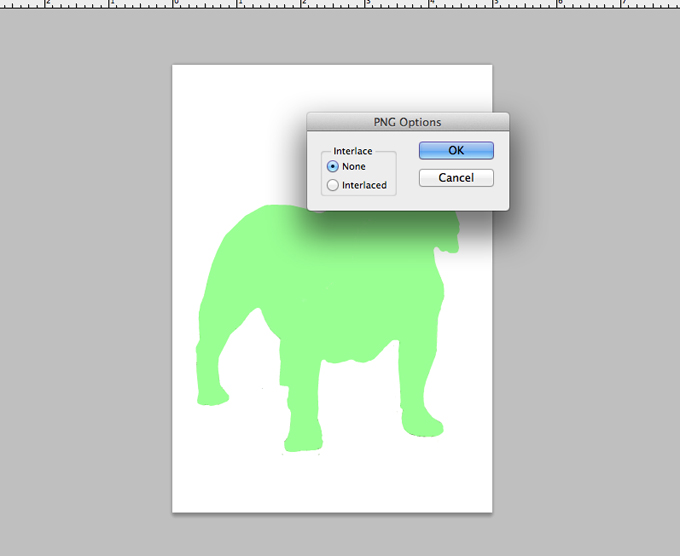Viewport: 680px width, 556px height.
Task: Click the PNG Options dialog title bar
Action: [x=407, y=122]
